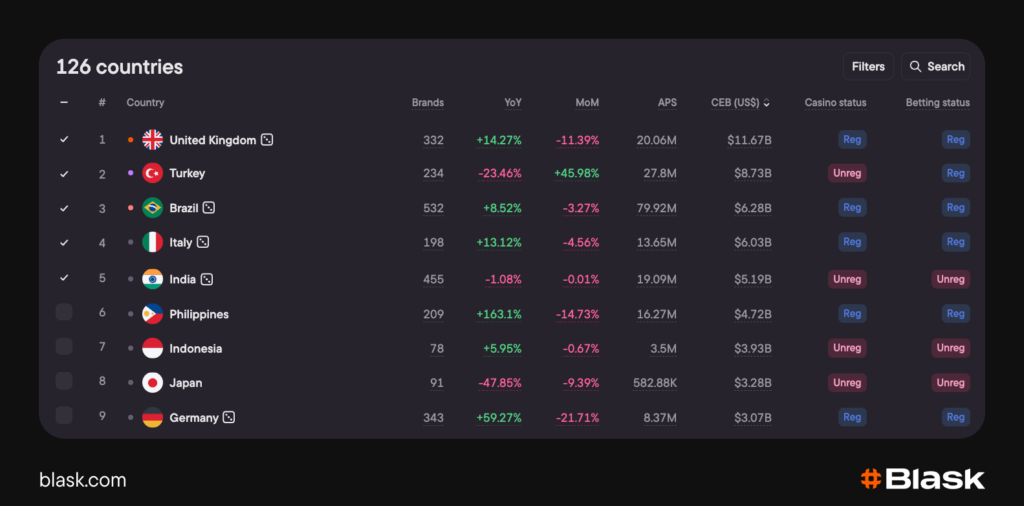Click the dice icon beside Germany

(x=229, y=417)
